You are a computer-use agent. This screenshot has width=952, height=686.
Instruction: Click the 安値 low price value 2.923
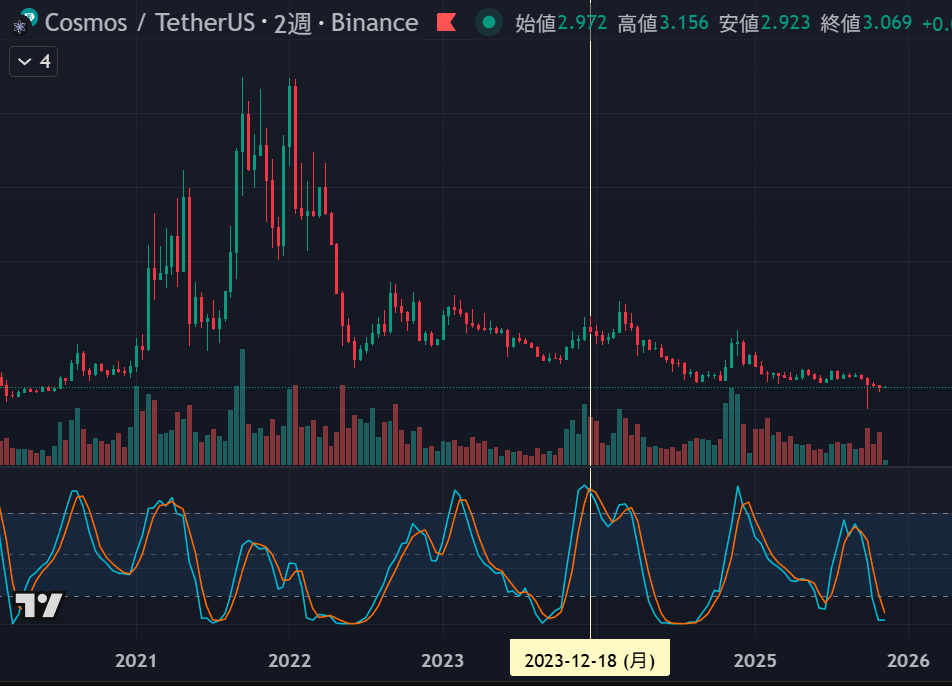tap(786, 22)
